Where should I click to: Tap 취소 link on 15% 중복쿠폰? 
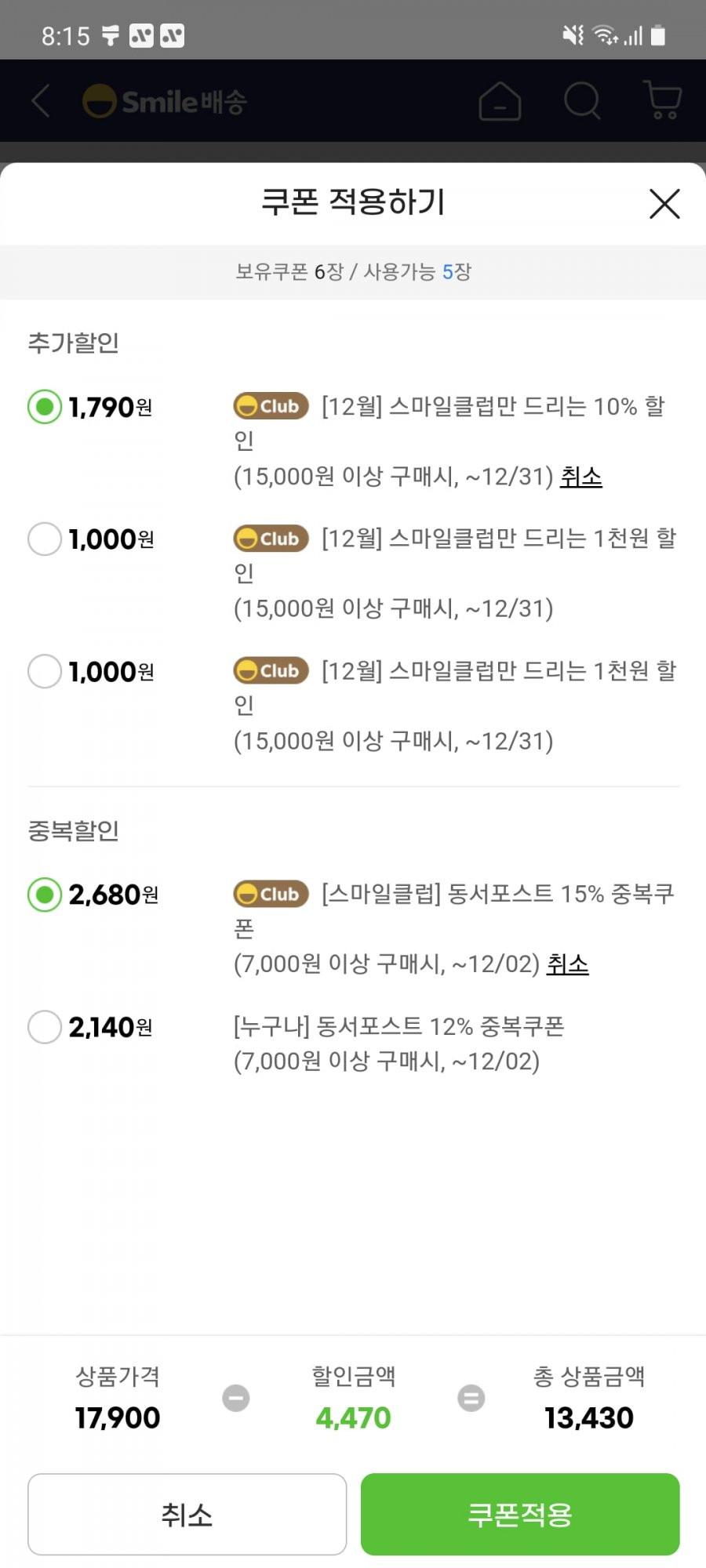tap(567, 964)
